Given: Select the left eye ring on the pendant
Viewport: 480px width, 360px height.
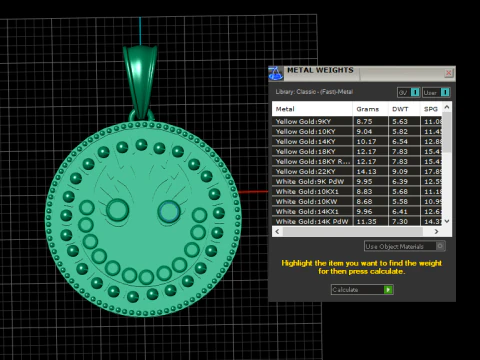Looking at the screenshot, I should [x=117, y=210].
